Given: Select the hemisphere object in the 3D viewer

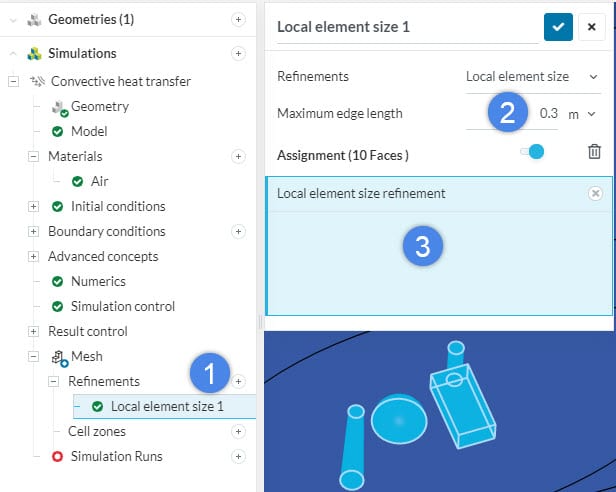Looking at the screenshot, I should pyautogui.click(x=399, y=420).
